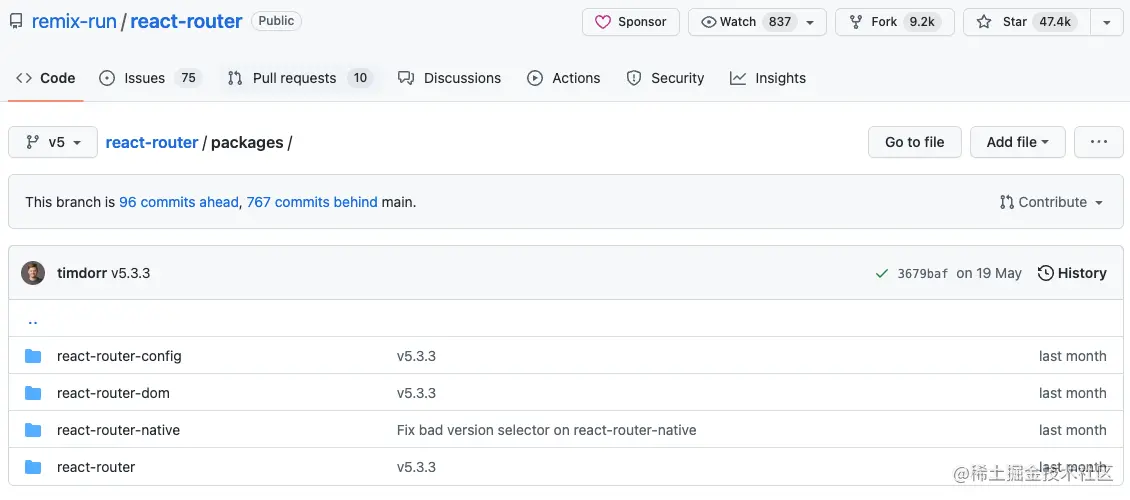Open the 767 commits behind link
The image size is (1130, 500).
coord(312,202)
